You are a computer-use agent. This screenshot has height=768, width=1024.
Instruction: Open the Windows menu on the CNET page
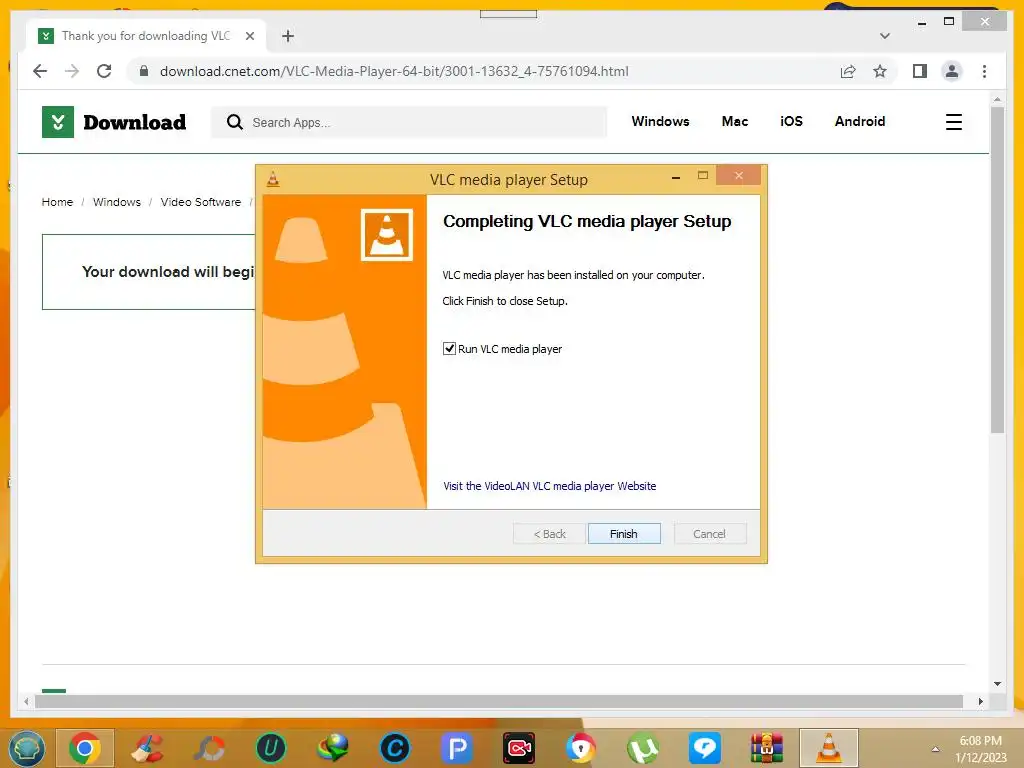click(660, 121)
